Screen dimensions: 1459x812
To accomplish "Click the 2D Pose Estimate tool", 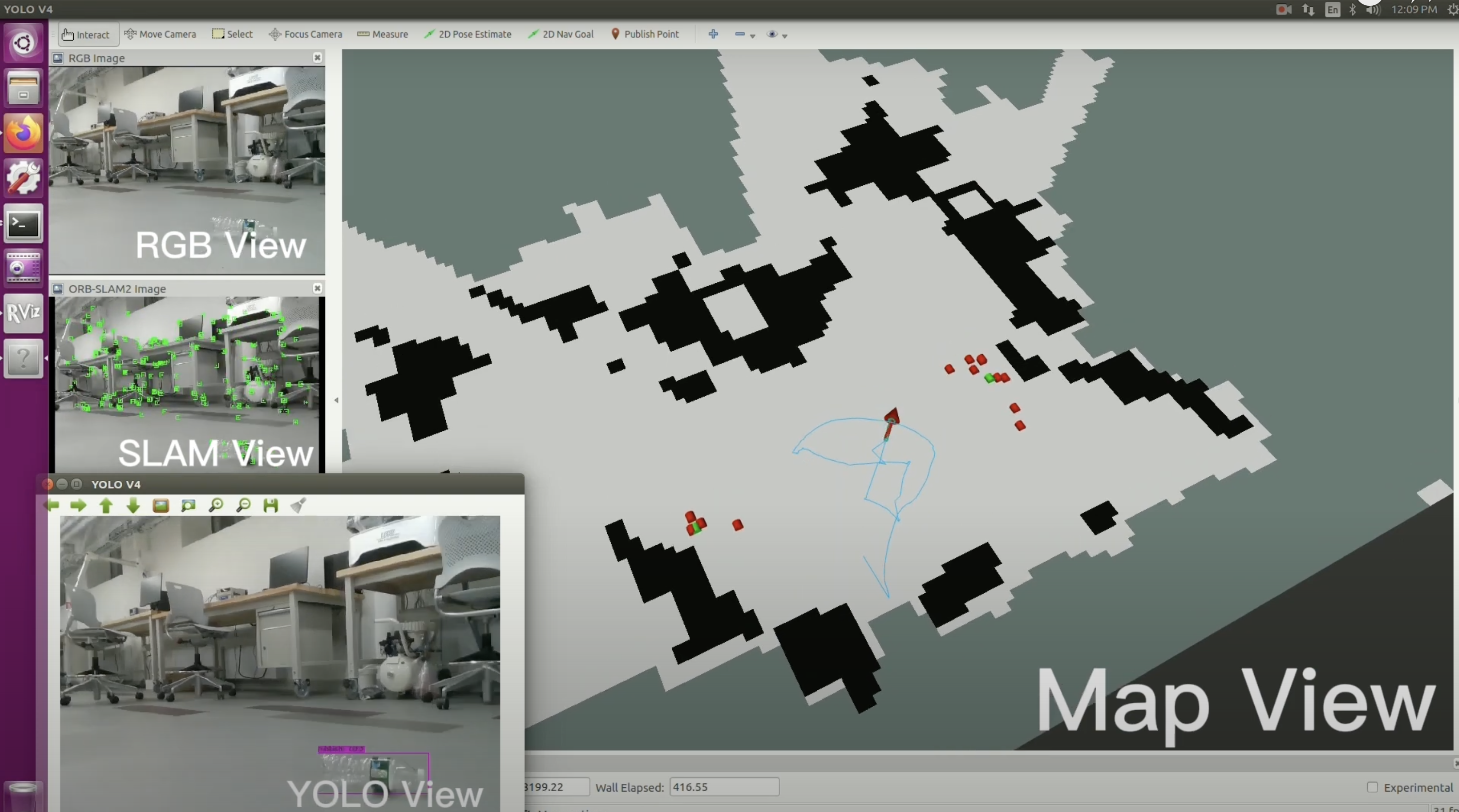I will (x=467, y=34).
